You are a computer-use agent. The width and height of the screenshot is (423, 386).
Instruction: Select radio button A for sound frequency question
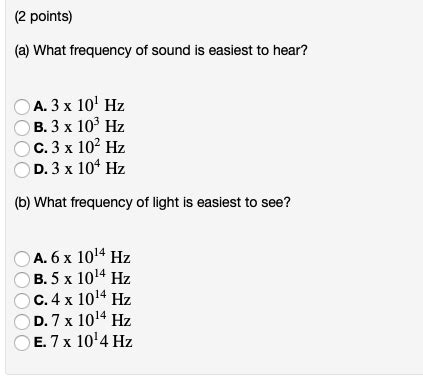pyautogui.click(x=22, y=107)
